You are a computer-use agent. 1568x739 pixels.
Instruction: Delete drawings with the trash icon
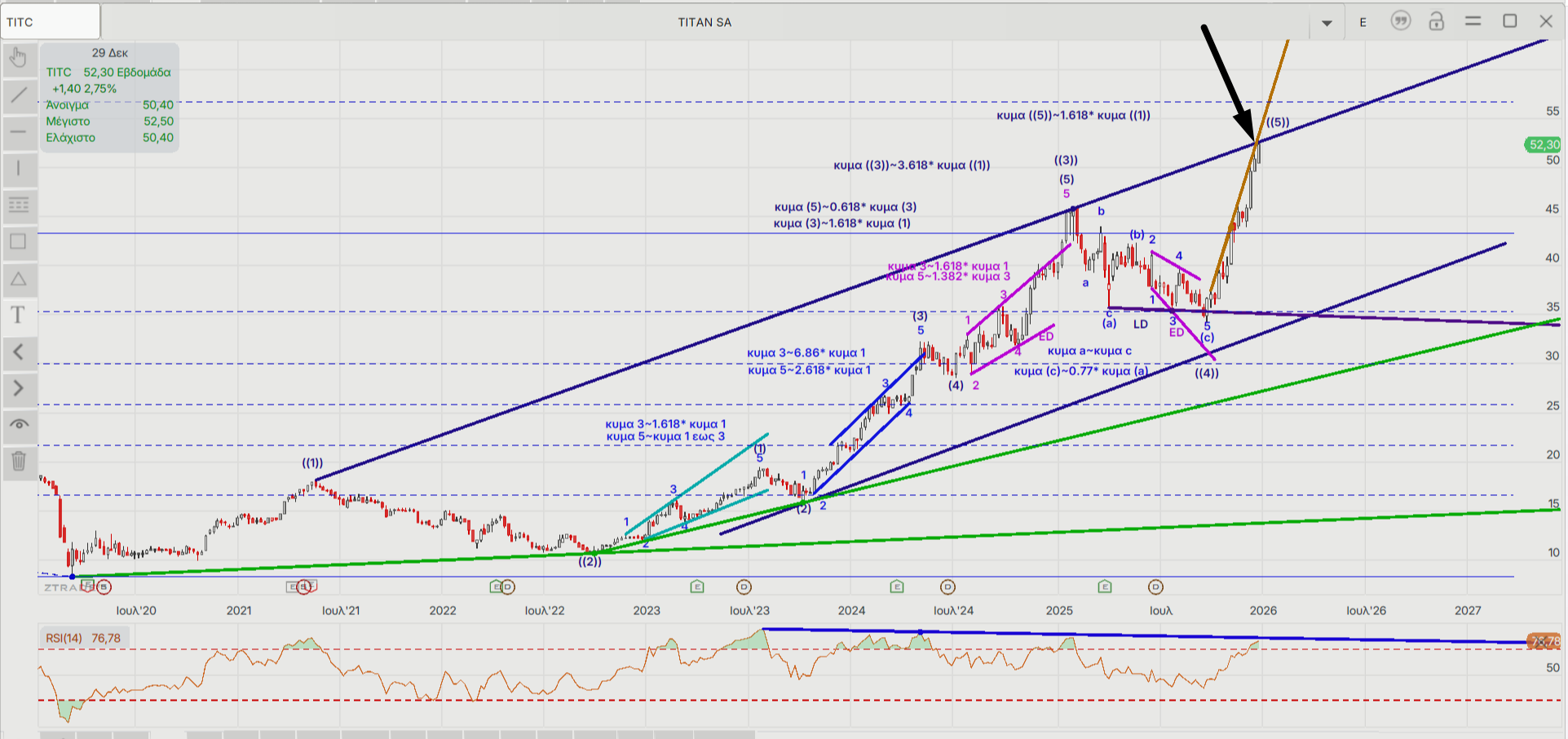pyautogui.click(x=19, y=462)
